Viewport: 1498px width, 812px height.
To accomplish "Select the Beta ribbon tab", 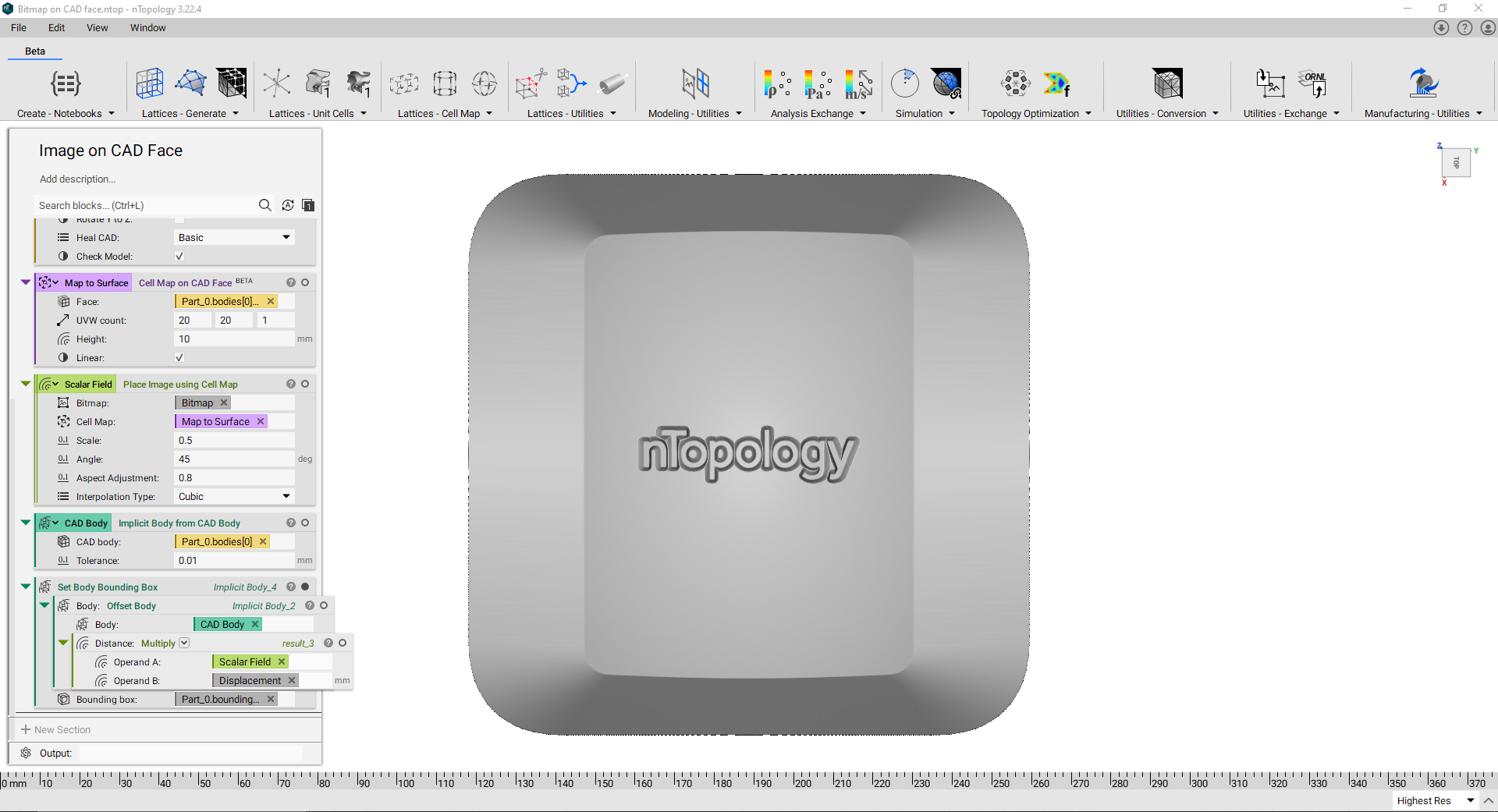I will tap(35, 51).
